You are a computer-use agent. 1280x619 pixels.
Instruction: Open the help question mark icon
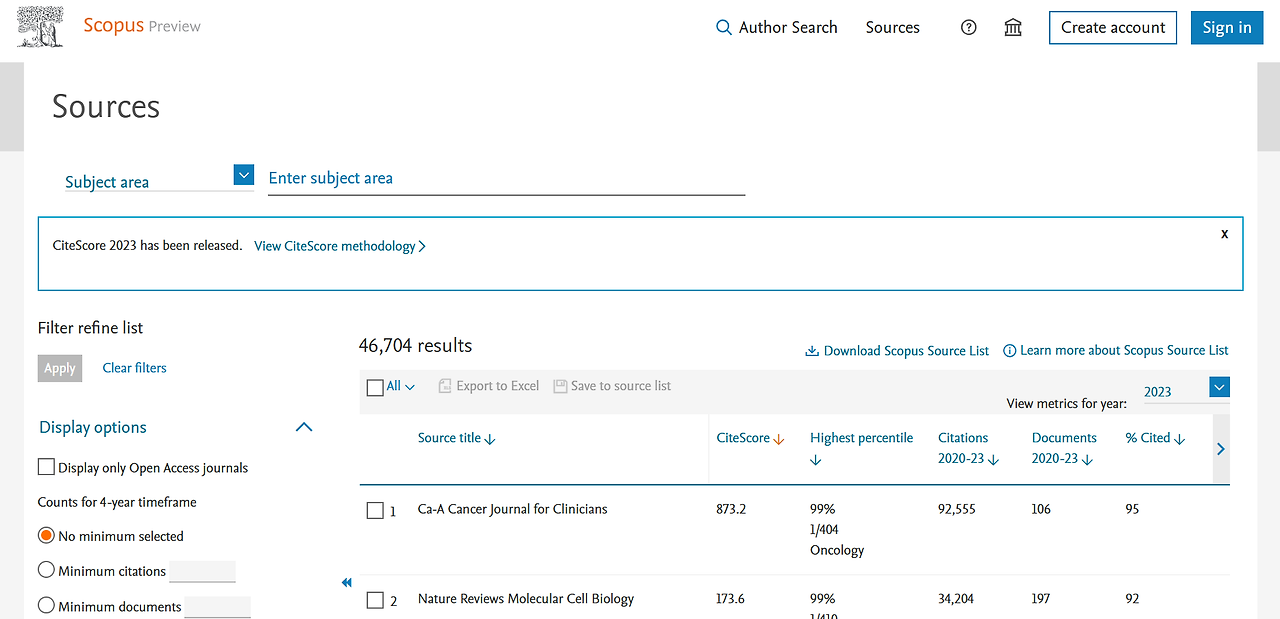coord(968,28)
